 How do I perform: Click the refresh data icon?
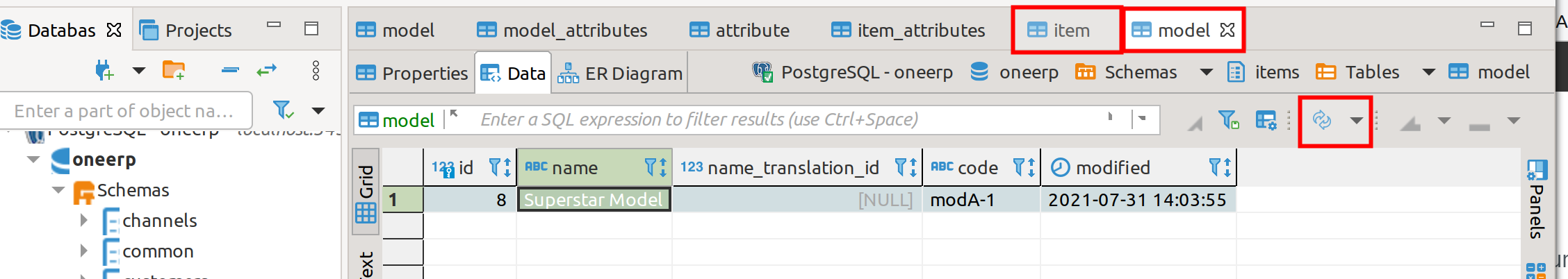click(x=1322, y=120)
